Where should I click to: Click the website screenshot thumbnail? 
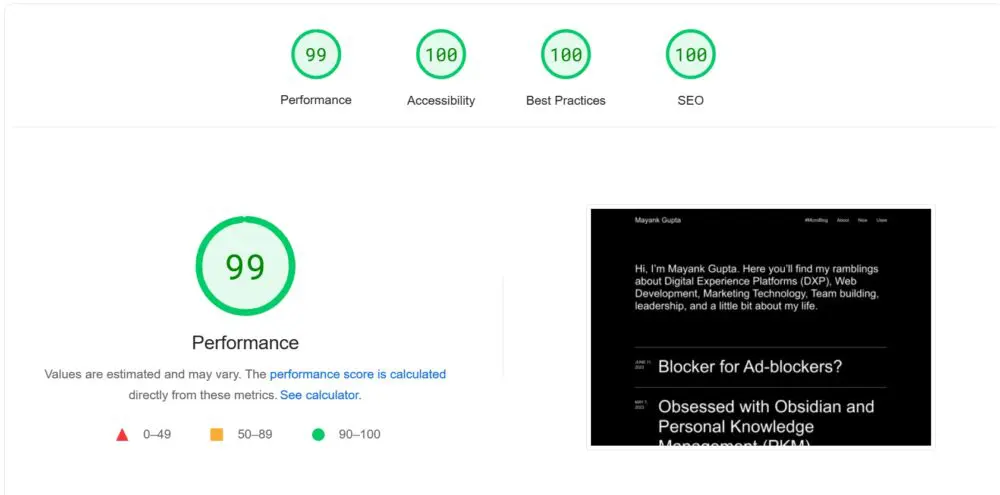[761, 327]
